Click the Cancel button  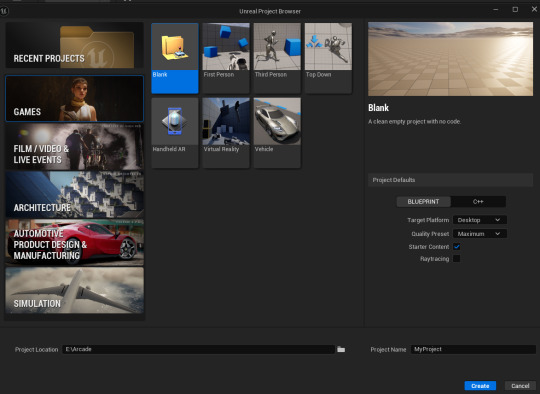(x=520, y=386)
